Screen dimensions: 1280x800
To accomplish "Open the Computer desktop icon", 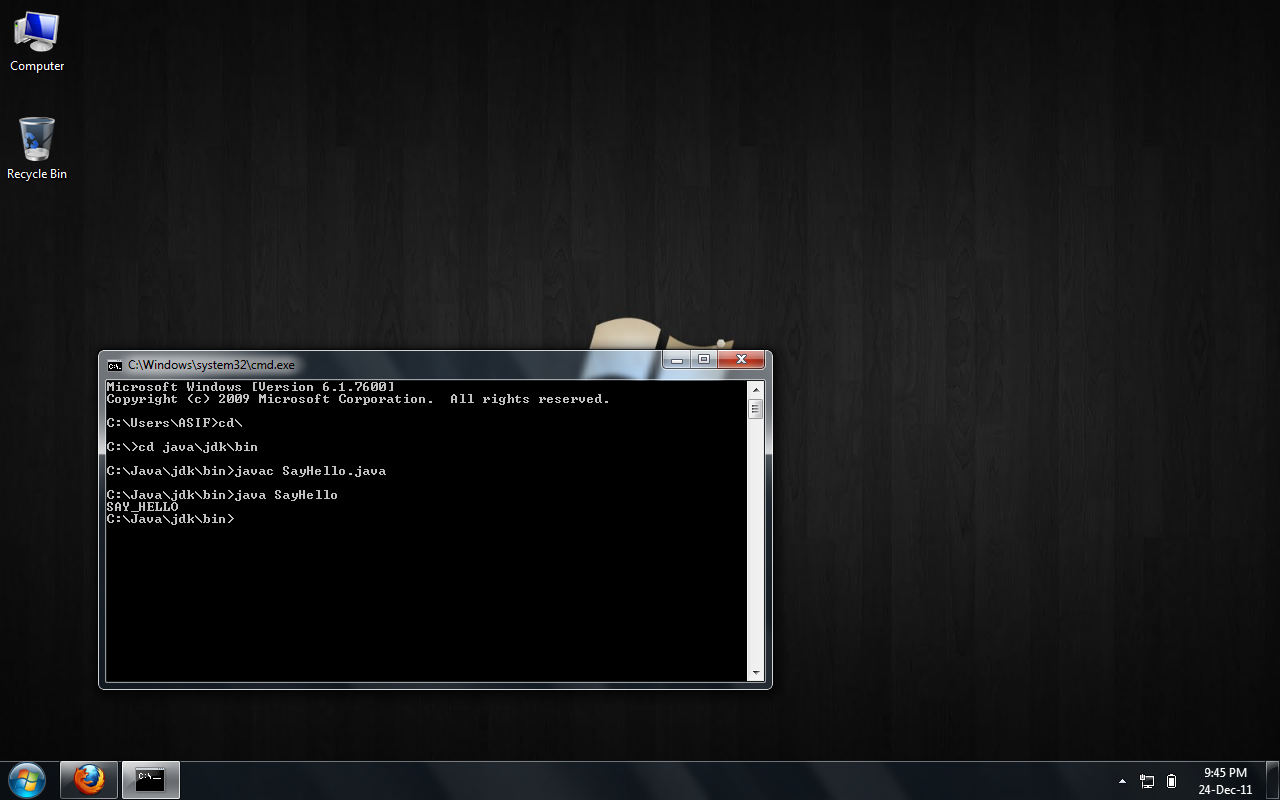I will [37, 42].
